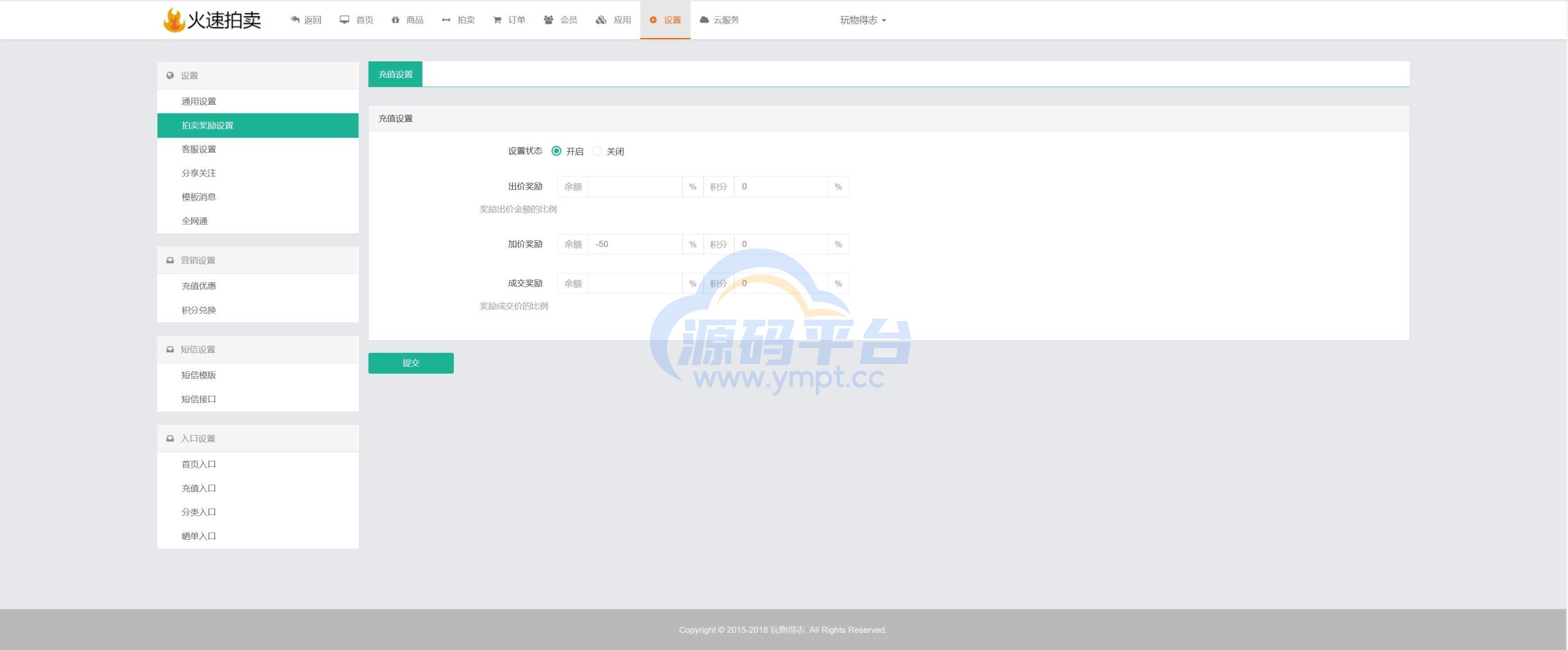
Task: Open 晒单入口 in sidebar
Action: click(258, 536)
